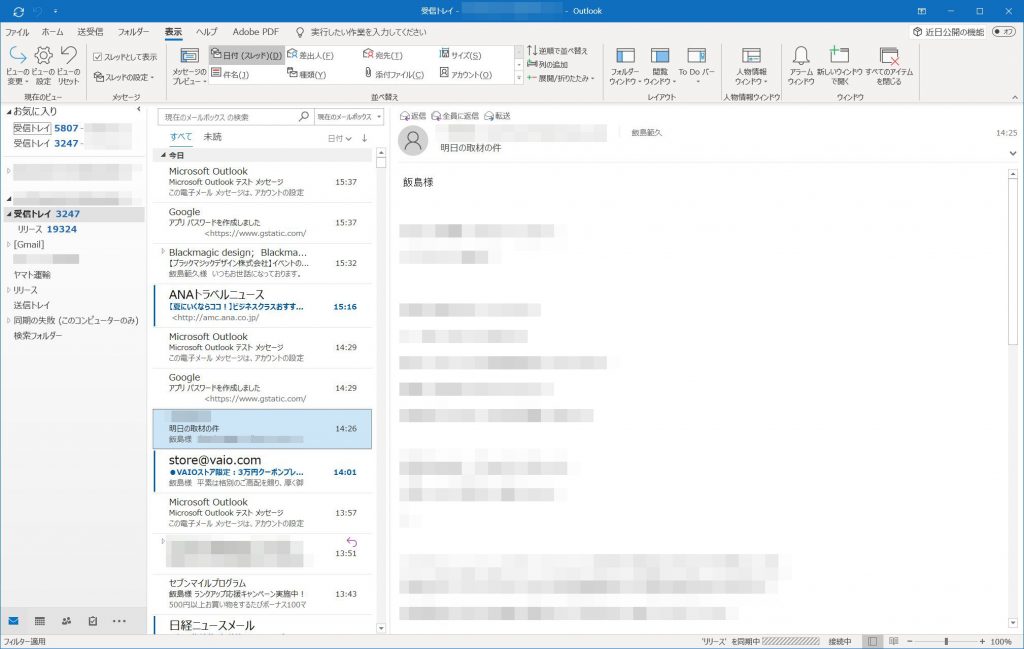Click すべてのアイテムを閉じる
The height and width of the screenshot is (649, 1024).
(889, 66)
